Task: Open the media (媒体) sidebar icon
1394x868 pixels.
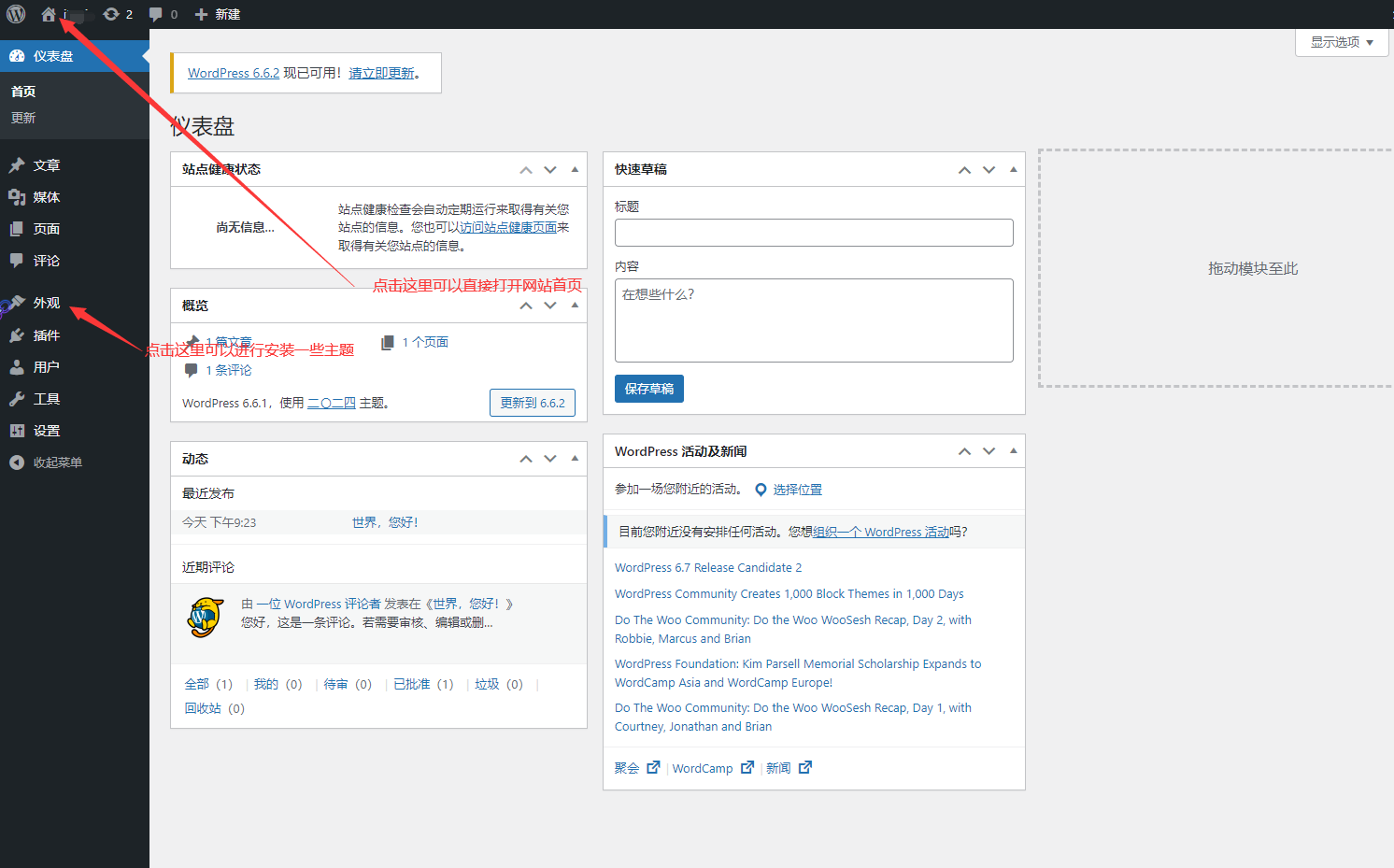Action: pyautogui.click(x=17, y=197)
